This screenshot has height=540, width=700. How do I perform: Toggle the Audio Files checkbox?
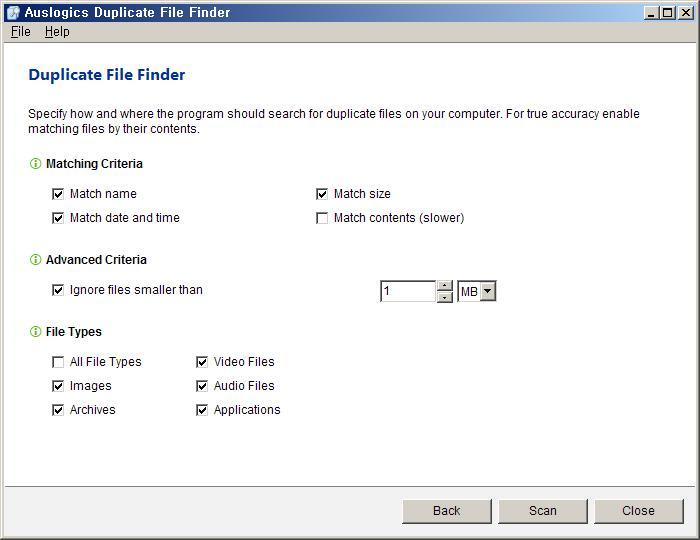pos(202,386)
